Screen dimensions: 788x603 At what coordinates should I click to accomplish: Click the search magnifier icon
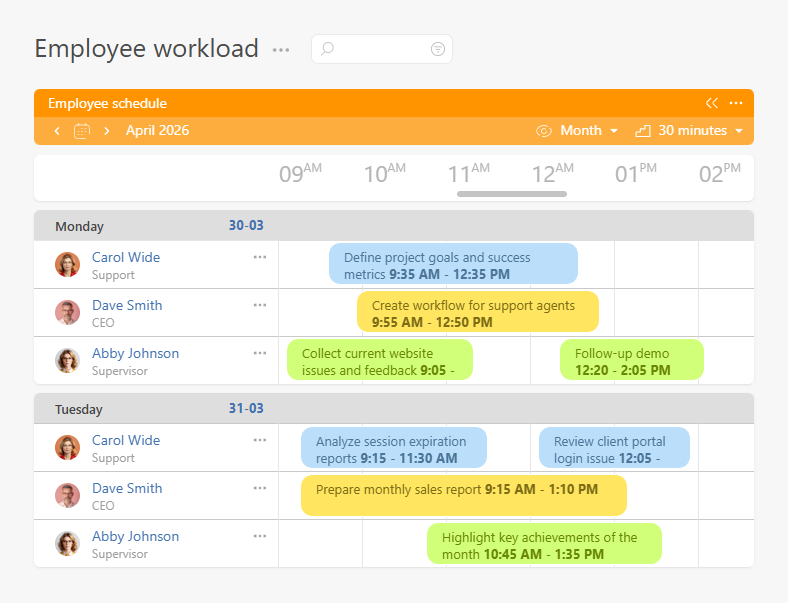tap(327, 49)
